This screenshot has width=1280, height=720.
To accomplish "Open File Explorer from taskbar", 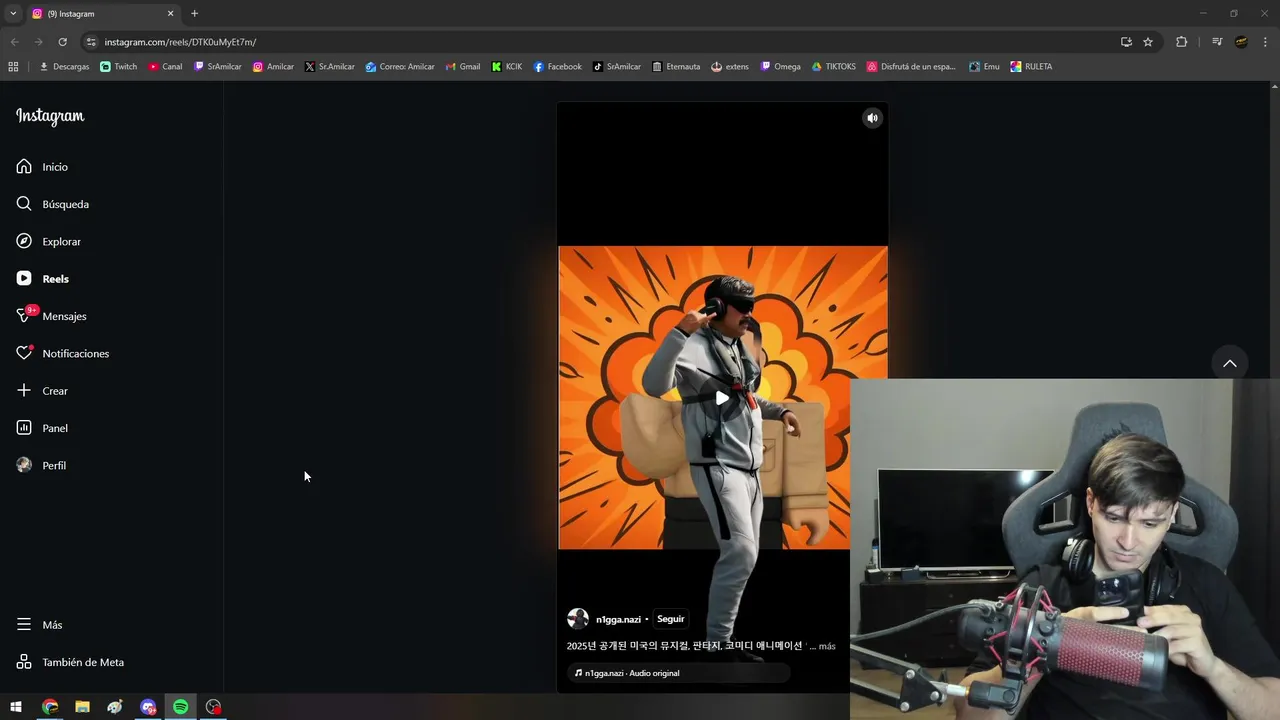I will [82, 707].
